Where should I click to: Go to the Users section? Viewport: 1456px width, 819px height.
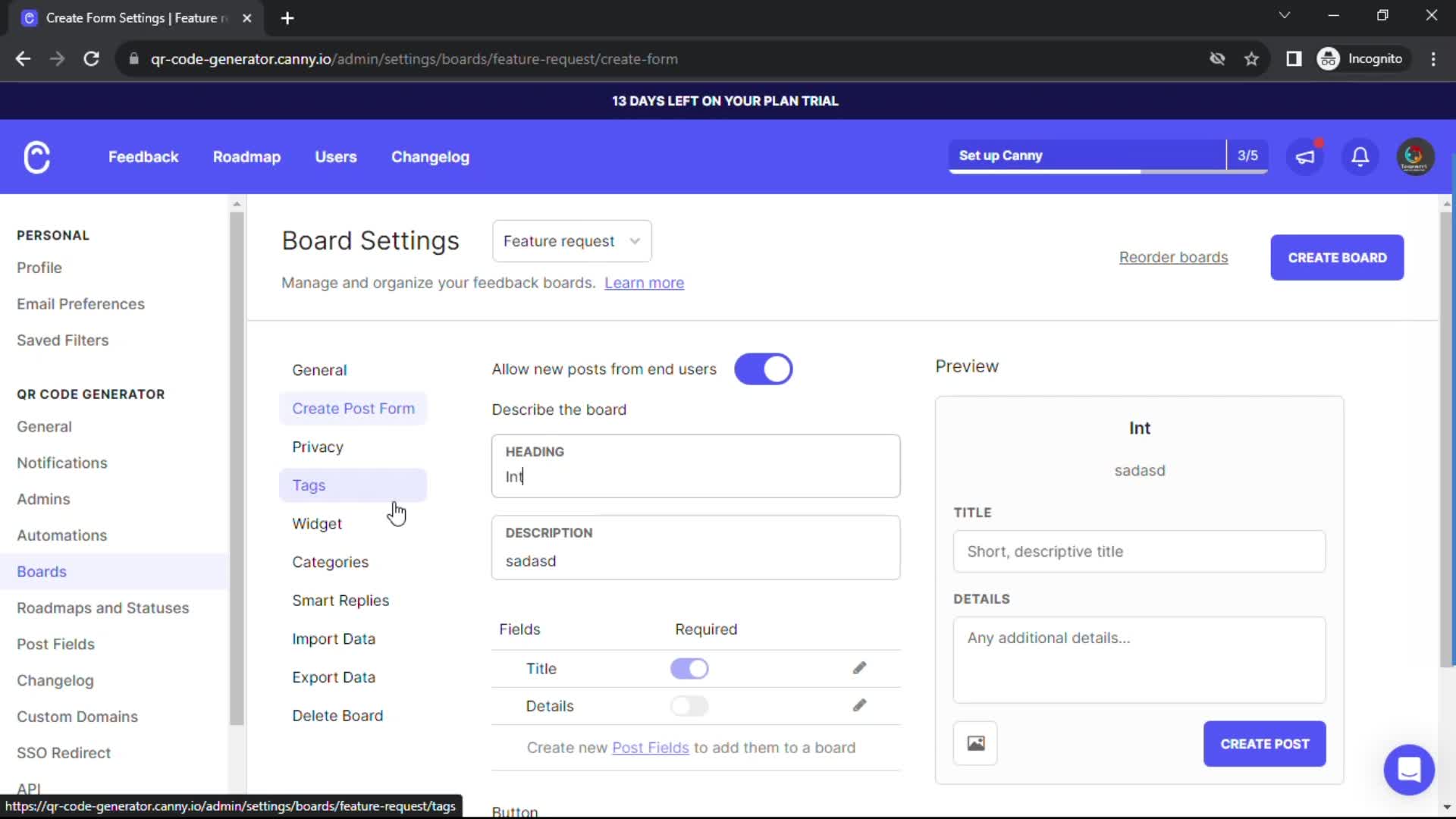[336, 157]
